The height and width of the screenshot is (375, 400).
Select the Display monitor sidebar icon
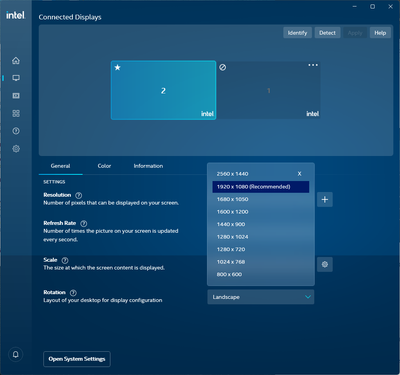tap(16, 78)
